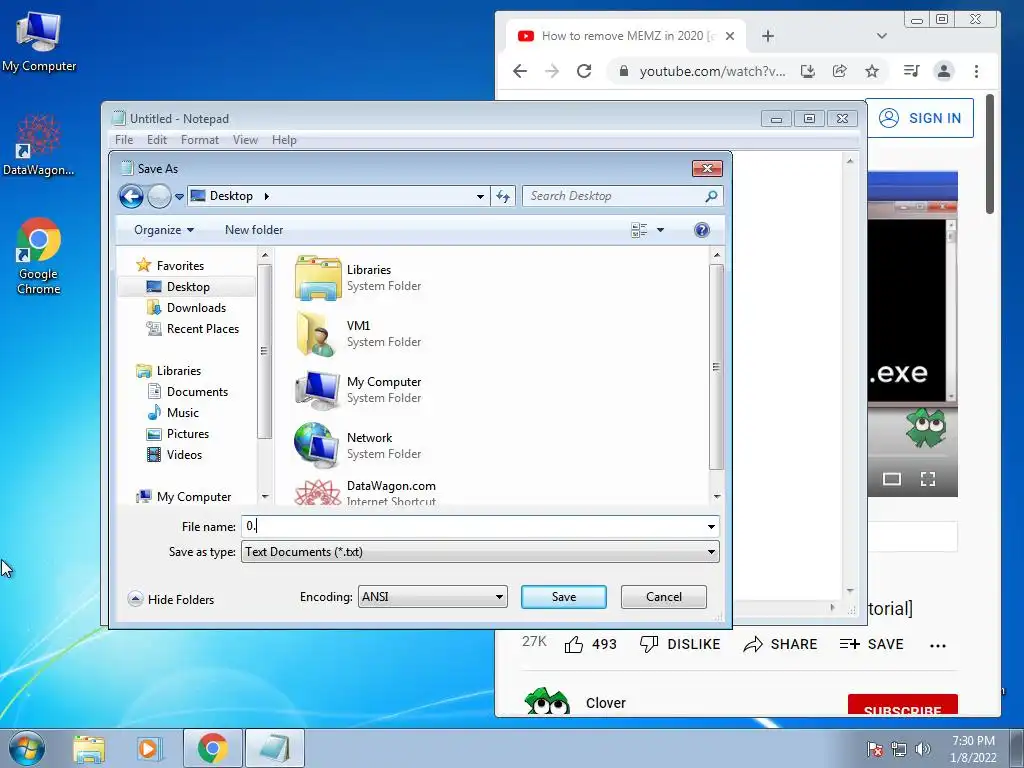Click the Cancel button
The height and width of the screenshot is (768, 1024).
click(664, 597)
